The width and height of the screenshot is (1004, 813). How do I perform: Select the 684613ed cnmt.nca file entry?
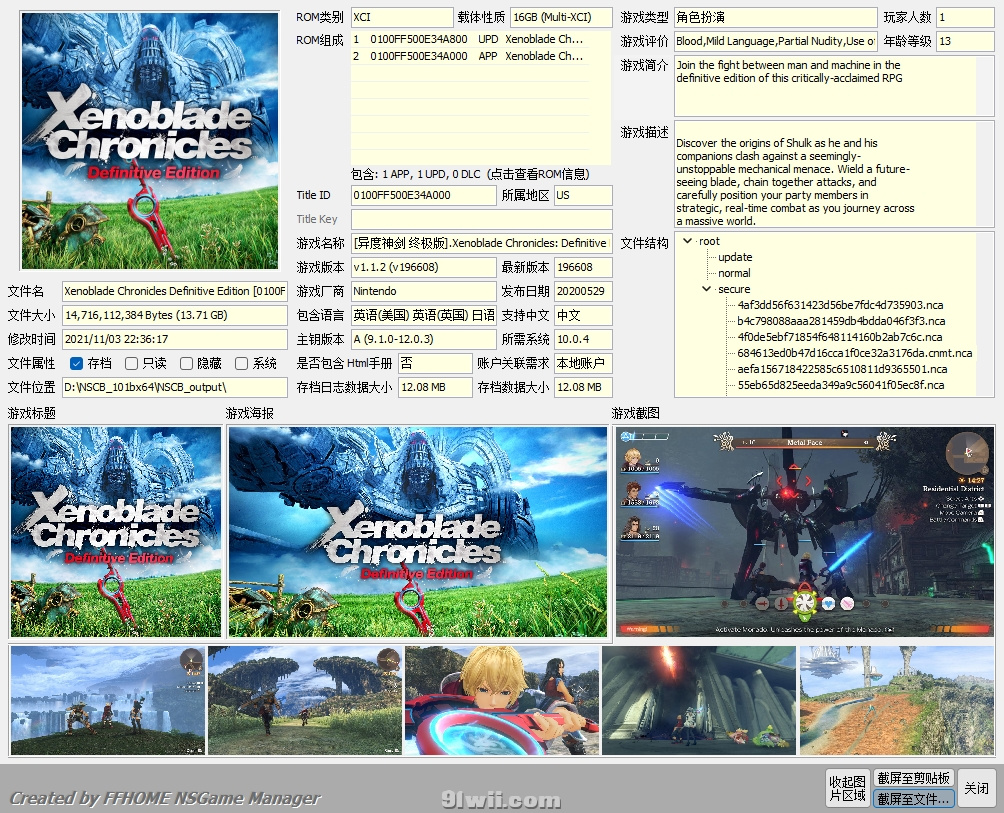point(854,353)
